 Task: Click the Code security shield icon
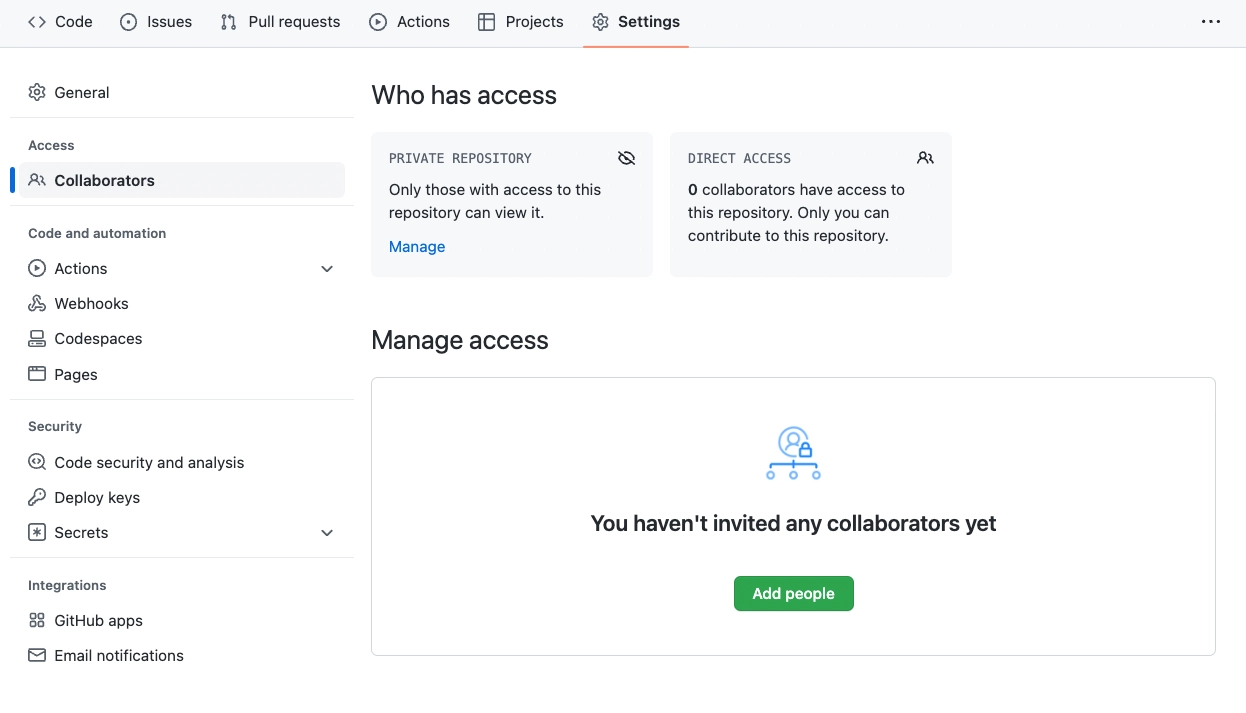coord(37,462)
